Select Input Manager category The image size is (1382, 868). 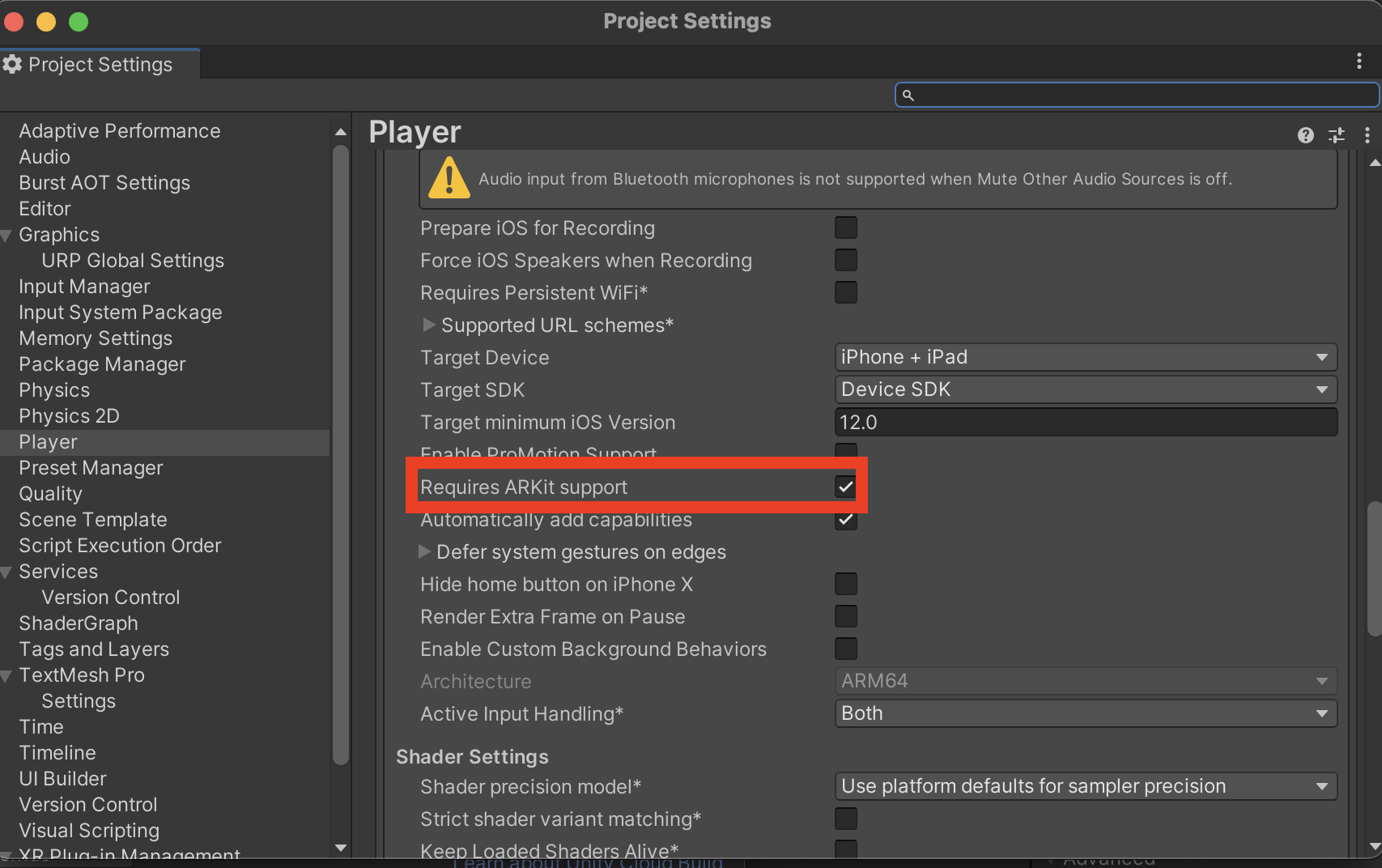pos(84,286)
